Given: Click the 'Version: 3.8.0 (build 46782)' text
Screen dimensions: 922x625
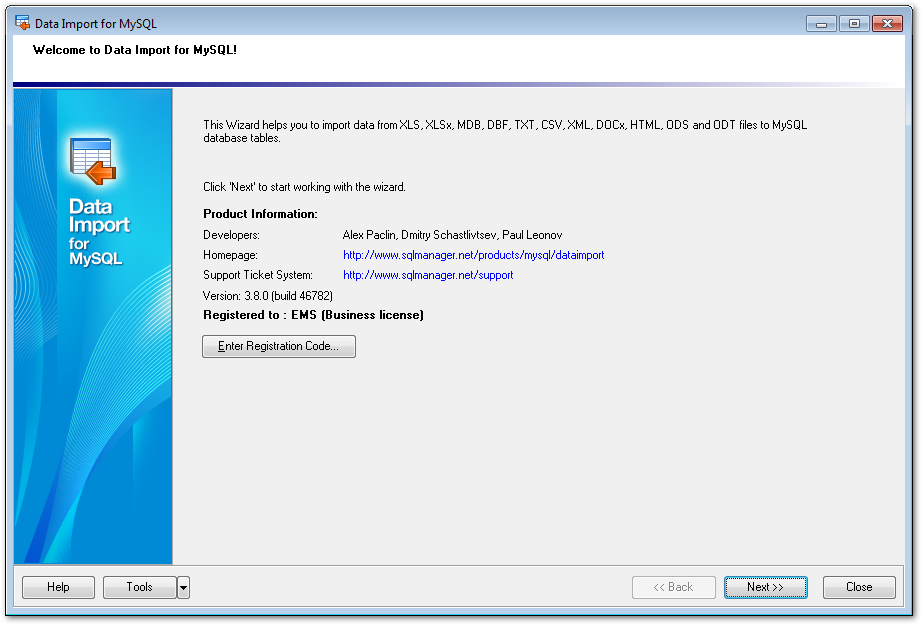Looking at the screenshot, I should click(x=268, y=296).
